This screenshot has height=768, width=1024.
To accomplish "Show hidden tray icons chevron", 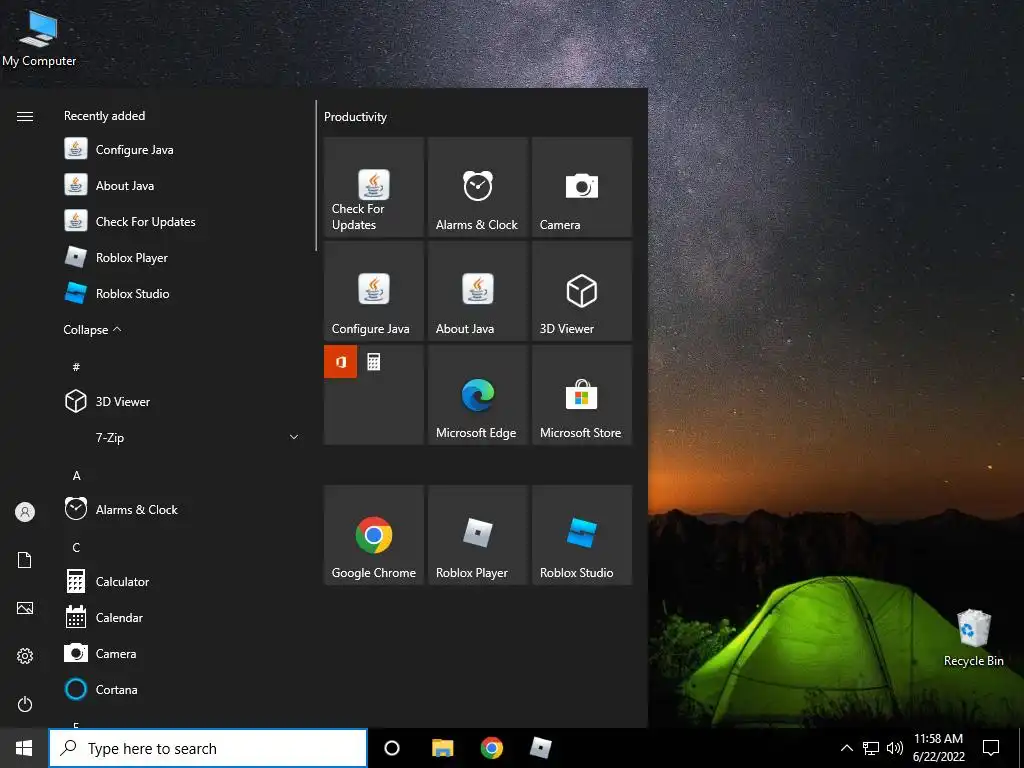I will click(846, 748).
